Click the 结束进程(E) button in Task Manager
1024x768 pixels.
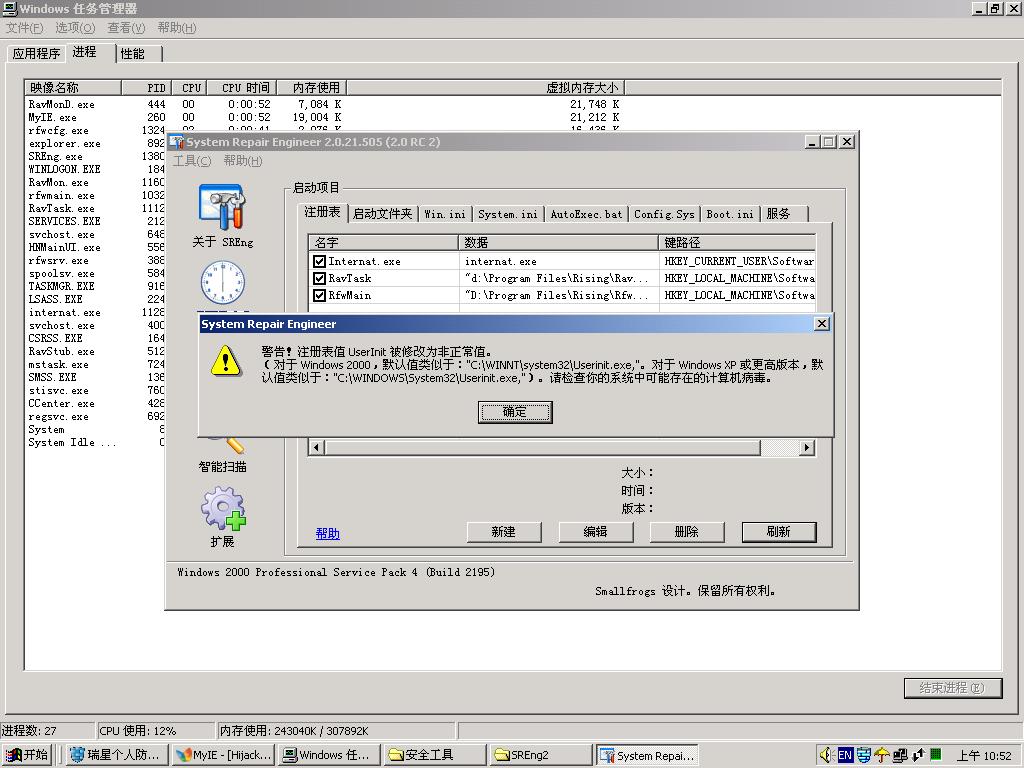953,688
